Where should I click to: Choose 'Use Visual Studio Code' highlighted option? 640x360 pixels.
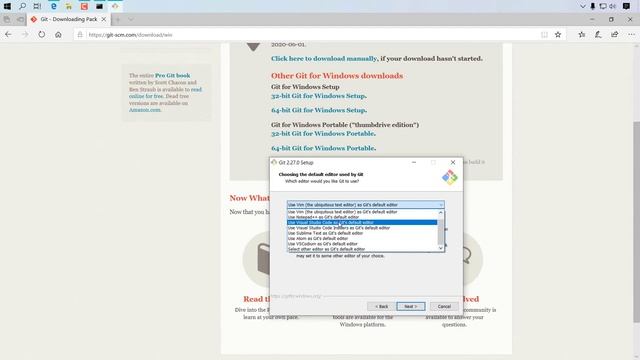coord(362,223)
